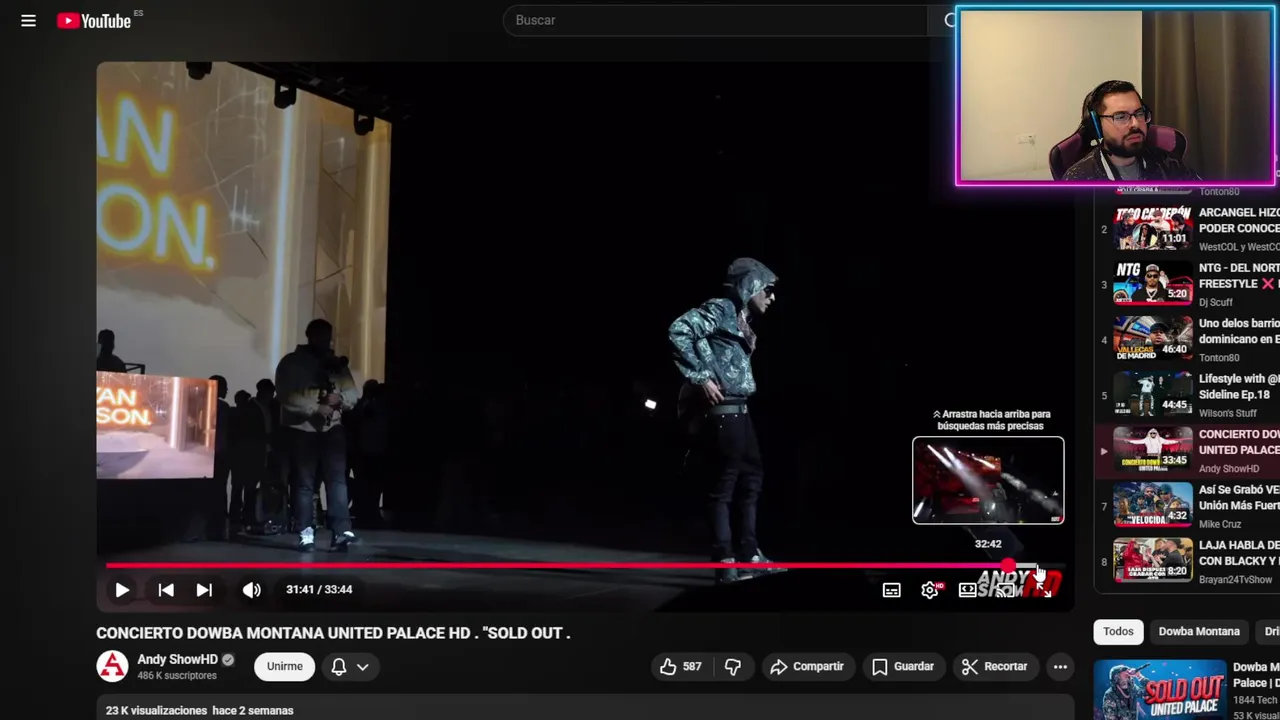Screen dimensions: 1280x720
Task: Mute the video volume speaker icon
Action: 252,590
